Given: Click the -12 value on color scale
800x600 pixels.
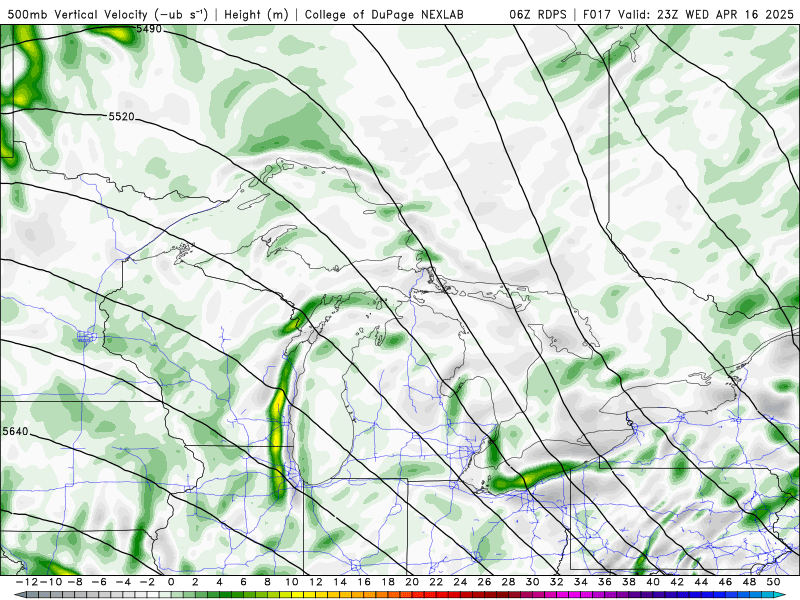Looking at the screenshot, I should point(26,582).
